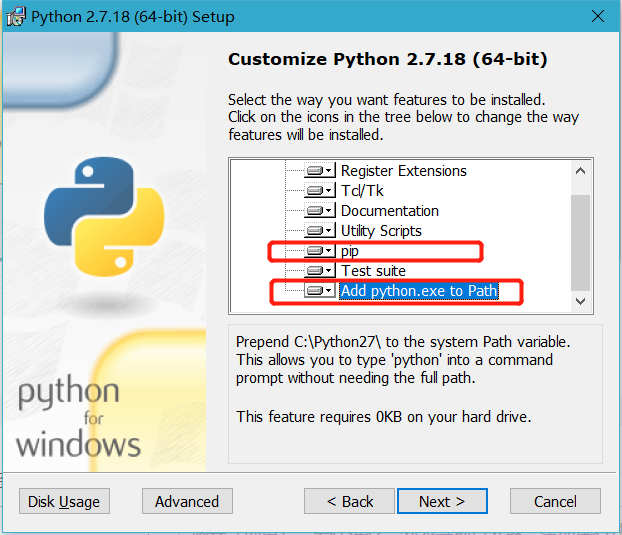Open pip feature install dropdown icon

click(320, 251)
